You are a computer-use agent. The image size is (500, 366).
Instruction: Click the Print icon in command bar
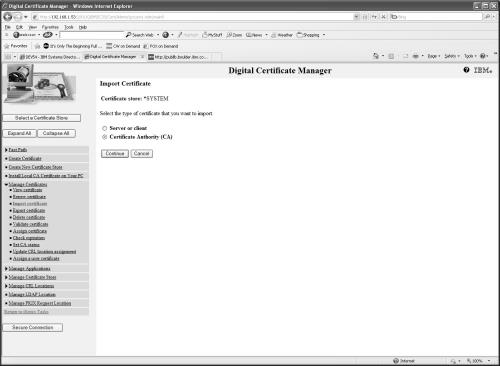[x=415, y=56]
